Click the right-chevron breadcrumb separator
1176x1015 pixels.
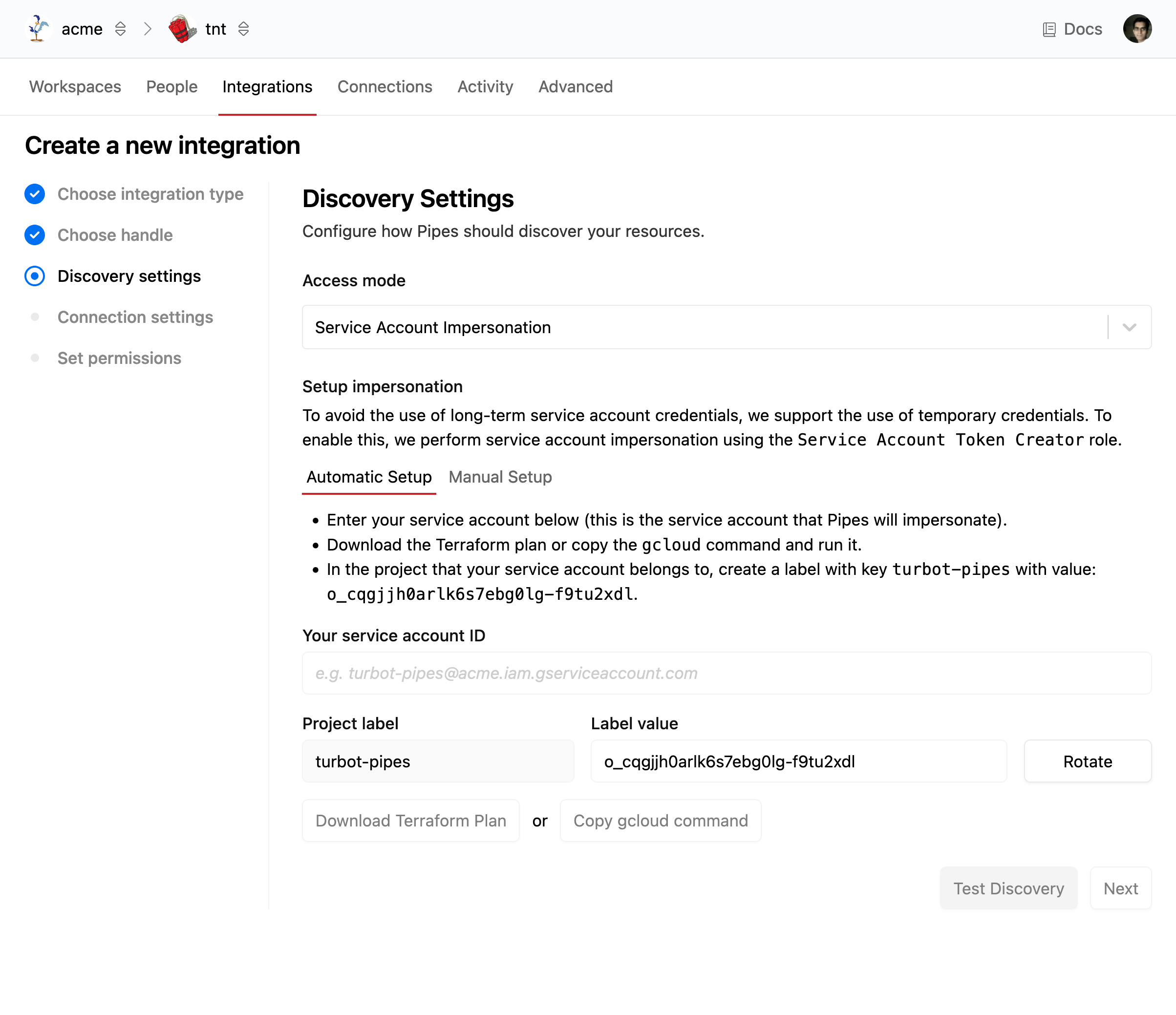148,28
